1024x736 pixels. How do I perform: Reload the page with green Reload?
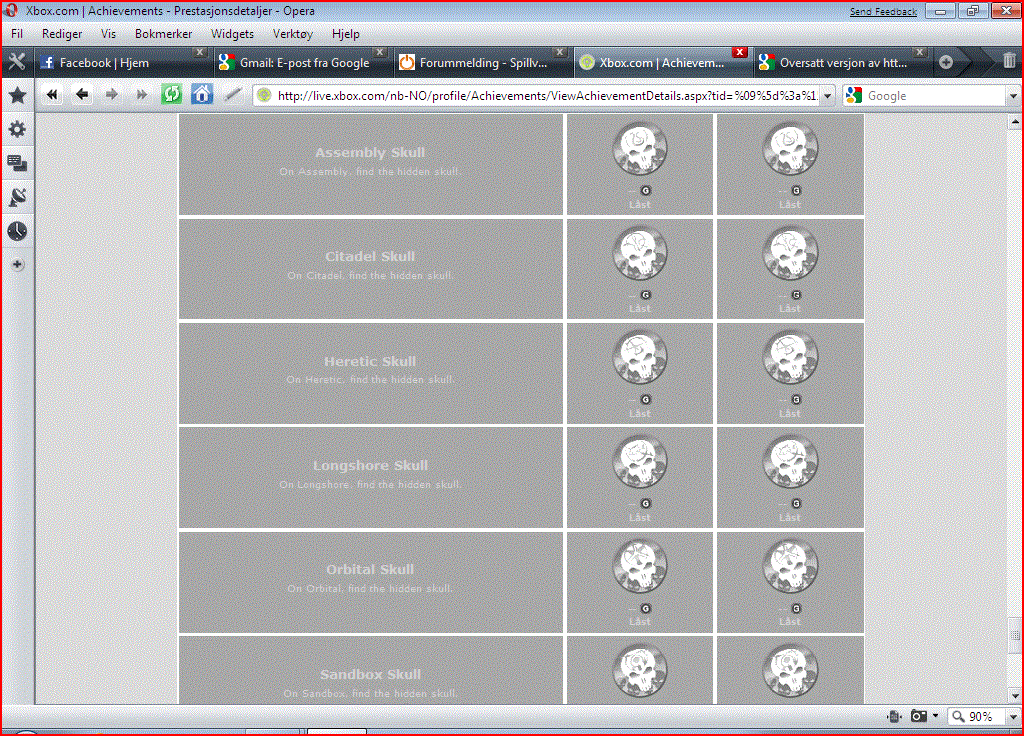pyautogui.click(x=172, y=95)
